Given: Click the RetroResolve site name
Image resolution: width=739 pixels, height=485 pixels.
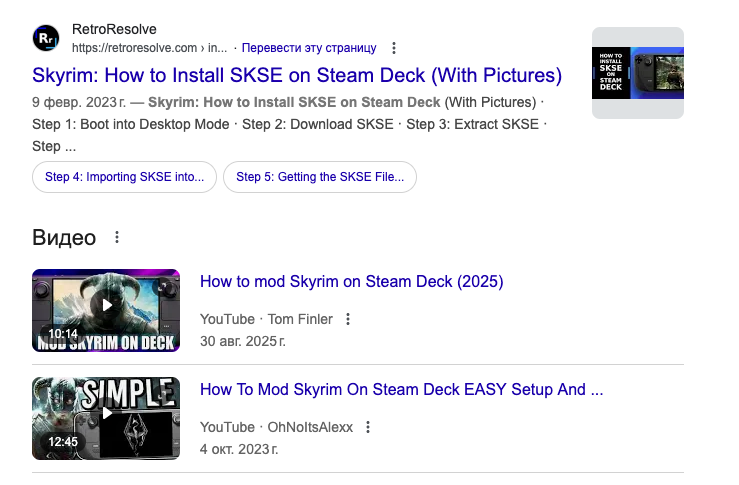Looking at the screenshot, I should pyautogui.click(x=114, y=30).
